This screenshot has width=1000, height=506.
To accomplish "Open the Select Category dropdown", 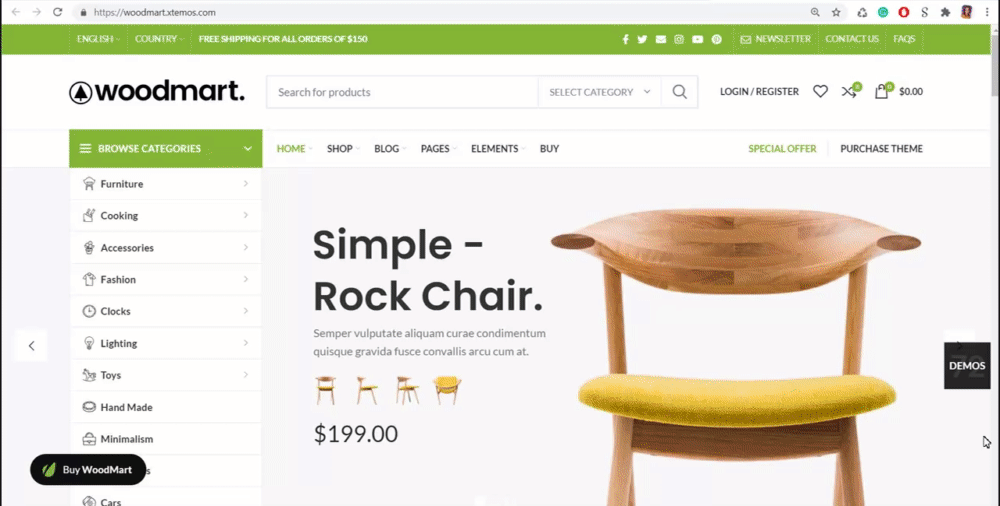I will [599, 92].
